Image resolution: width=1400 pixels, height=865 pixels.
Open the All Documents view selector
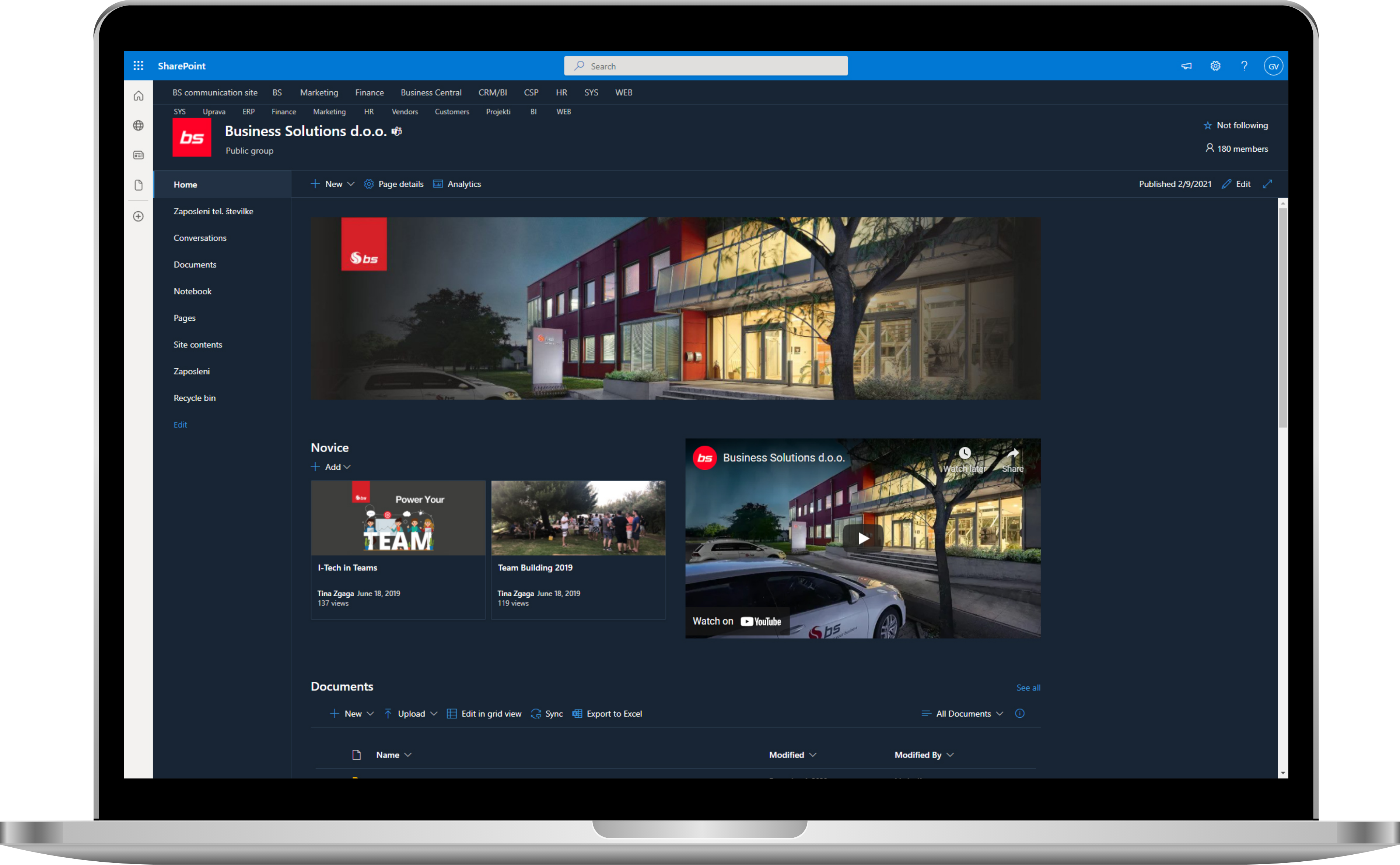(x=962, y=714)
